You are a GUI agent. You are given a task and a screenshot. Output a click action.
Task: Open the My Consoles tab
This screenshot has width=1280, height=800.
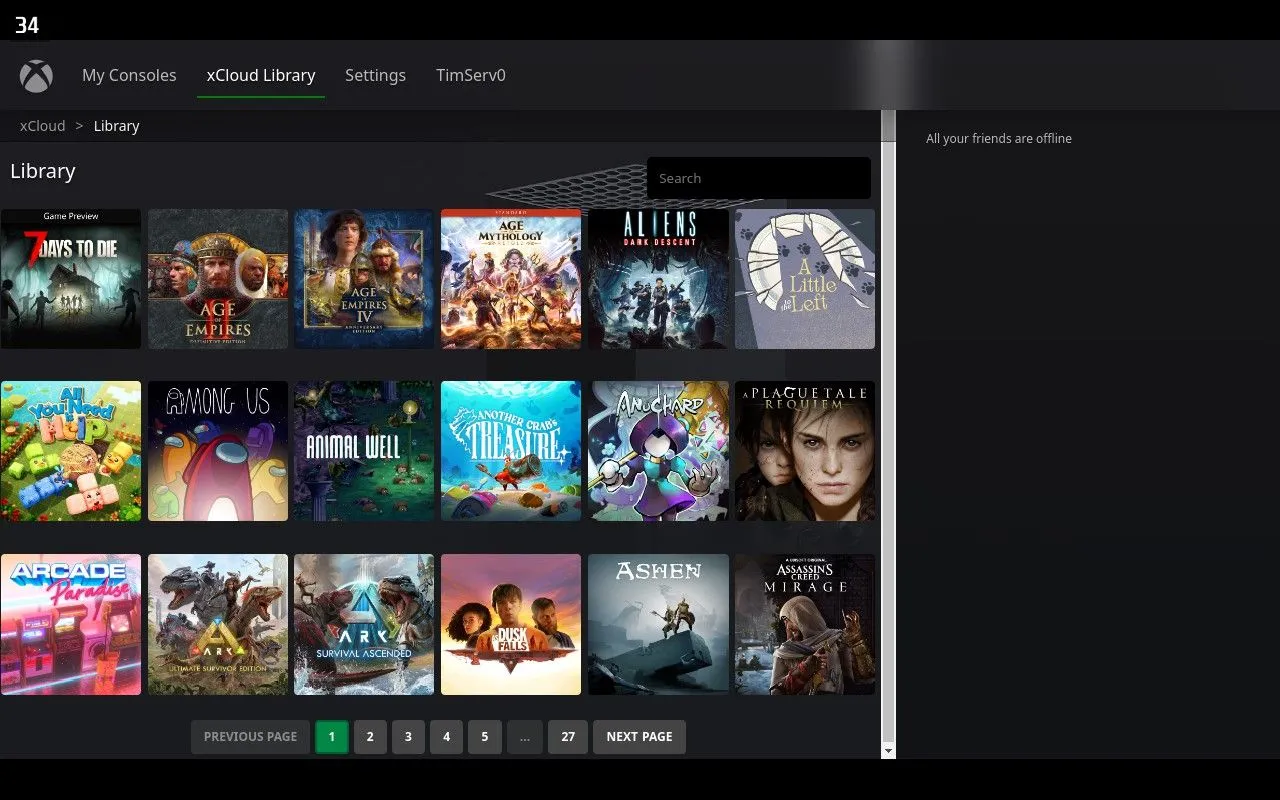click(x=129, y=75)
